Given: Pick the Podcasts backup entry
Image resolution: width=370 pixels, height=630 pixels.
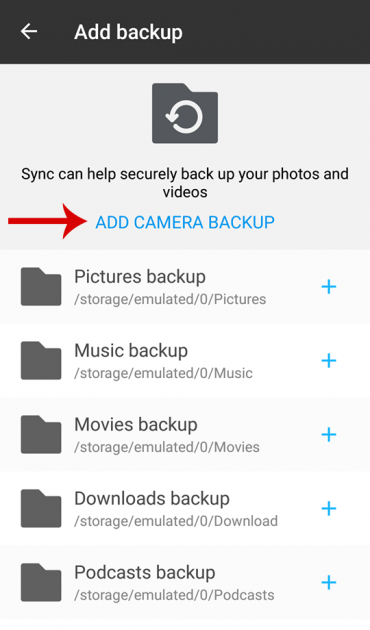Looking at the screenshot, I should pos(185,582).
